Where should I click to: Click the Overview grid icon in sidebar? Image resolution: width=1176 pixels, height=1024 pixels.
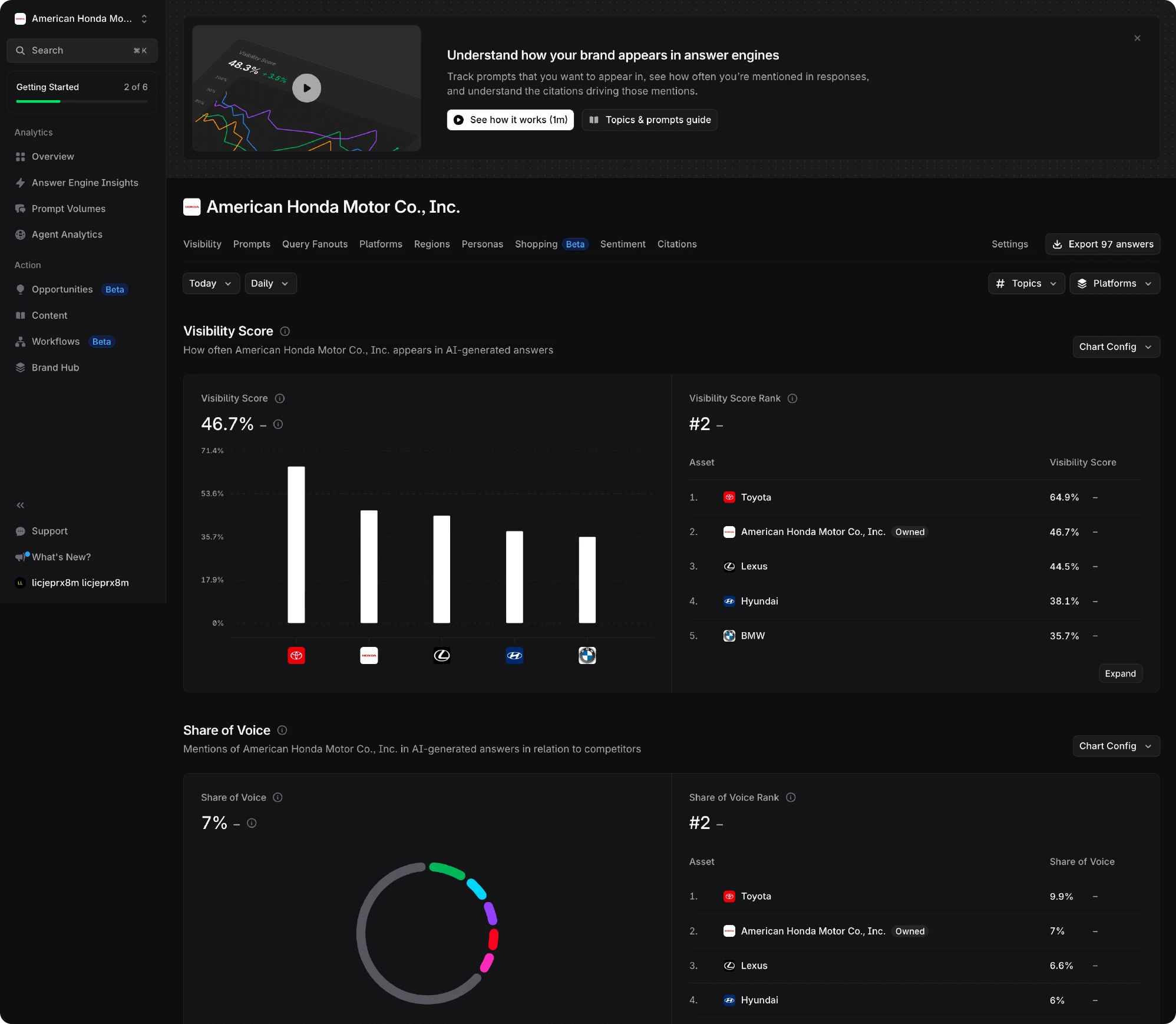click(x=21, y=157)
